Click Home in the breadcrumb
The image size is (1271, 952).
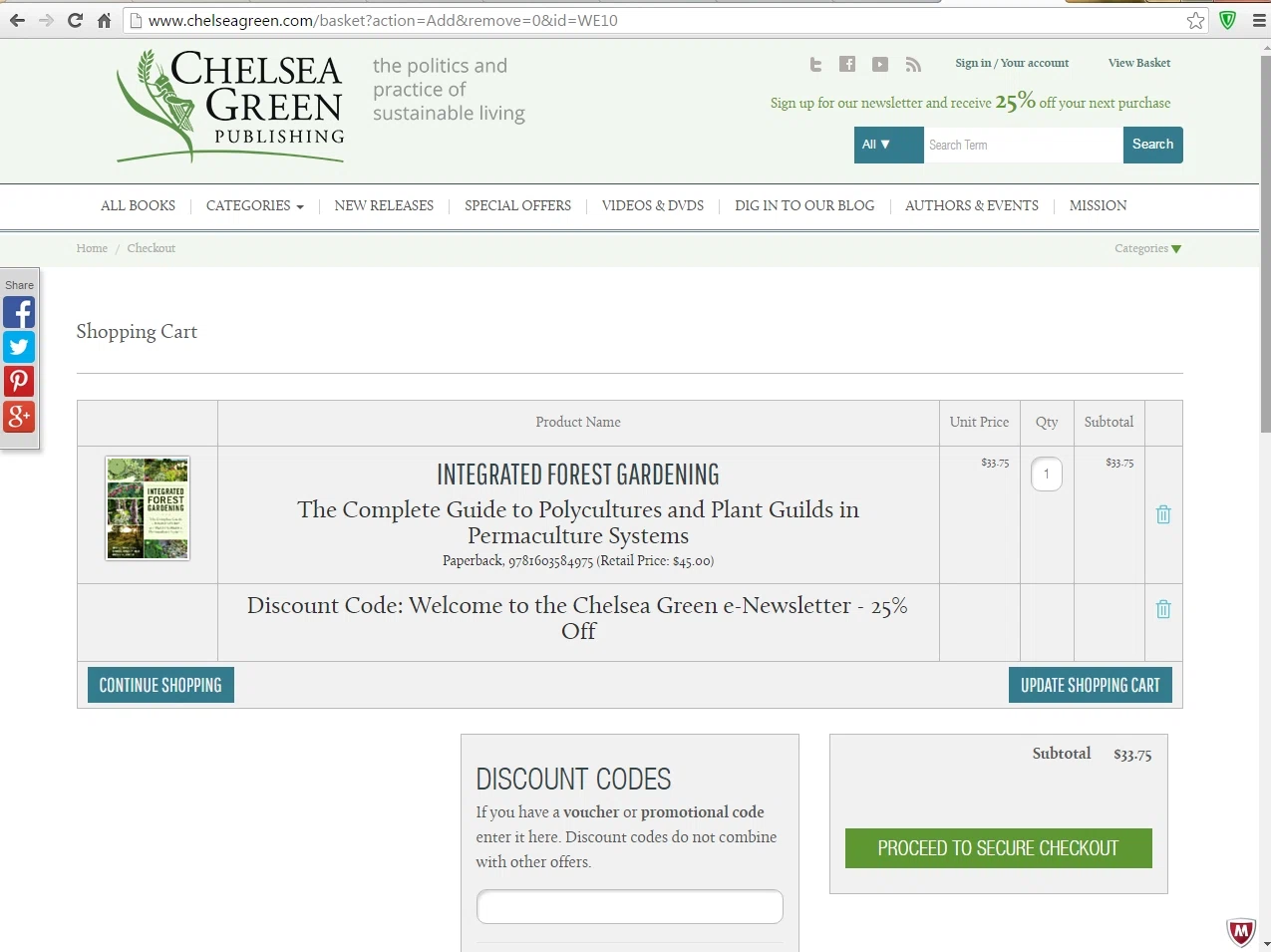click(92, 248)
